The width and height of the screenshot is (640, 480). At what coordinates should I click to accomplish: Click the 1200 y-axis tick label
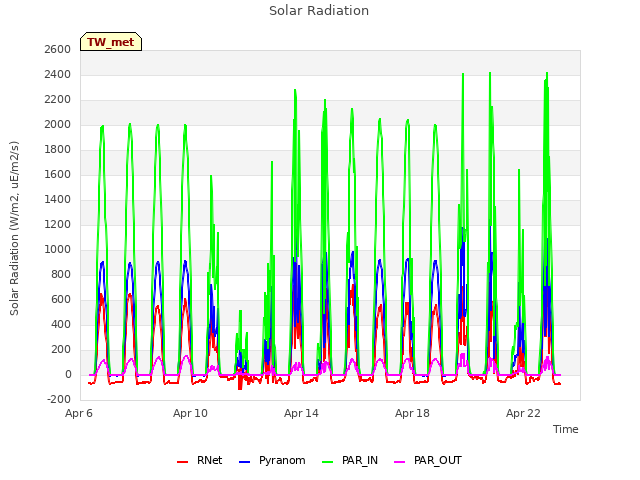pos(58,224)
